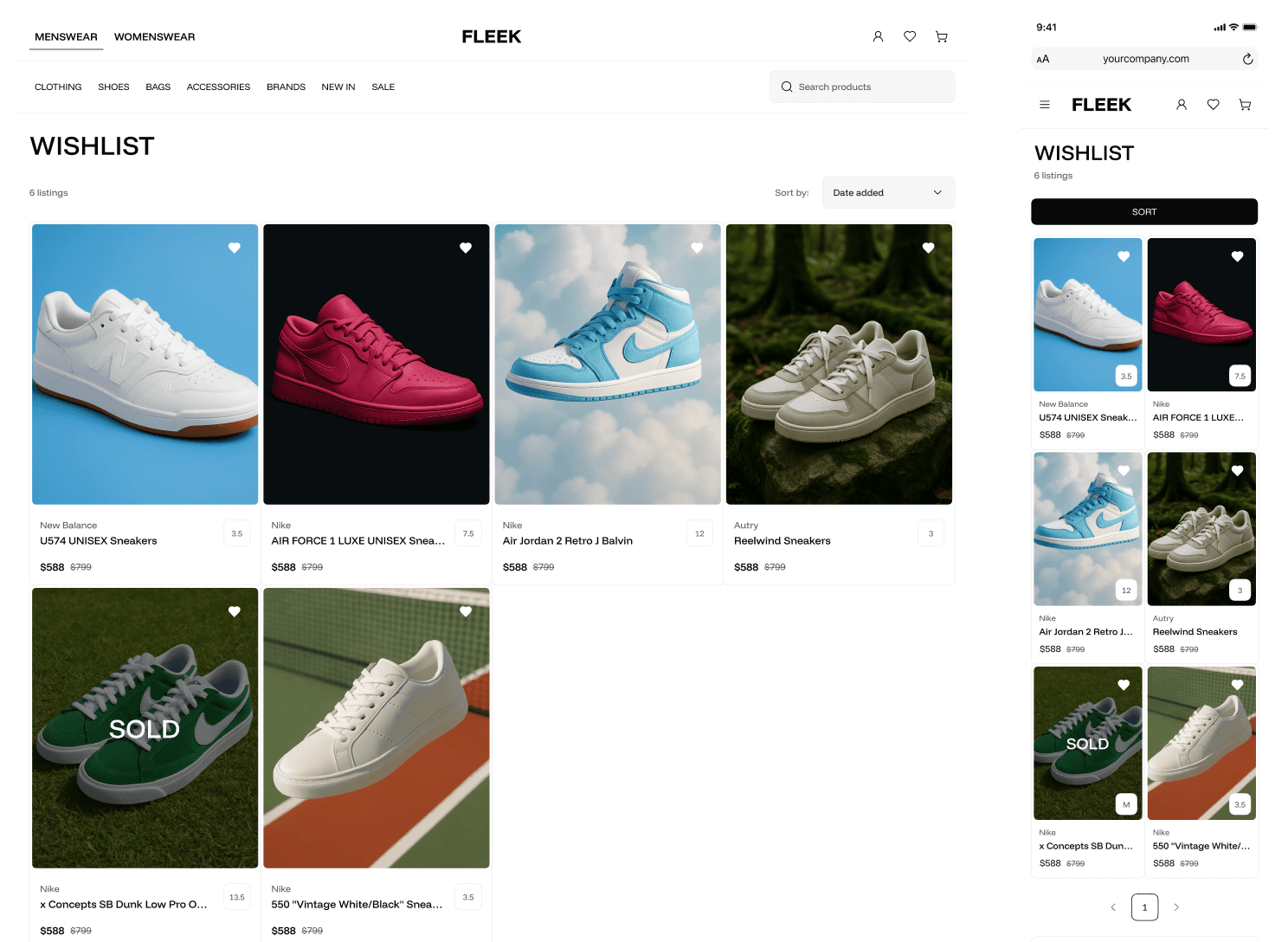The height and width of the screenshot is (942, 1288).
Task: Click the yourcompany.com address bar
Action: [x=1145, y=59]
